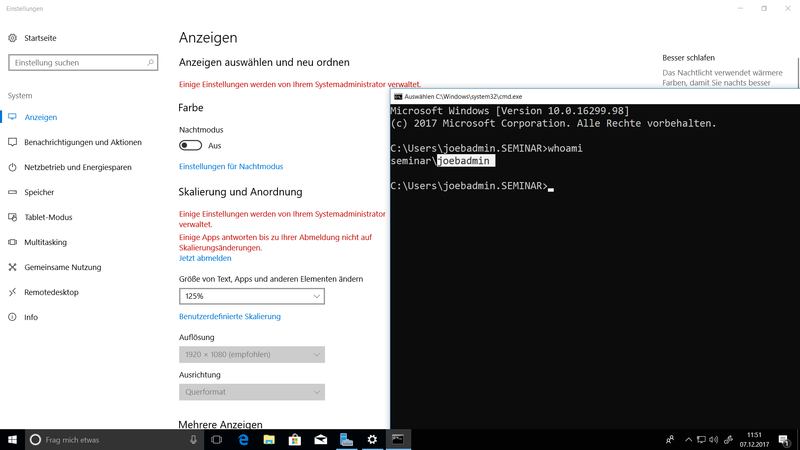Screen dimensions: 800x450
Task: Open the Mail app from the taskbar
Action: tap(321, 439)
